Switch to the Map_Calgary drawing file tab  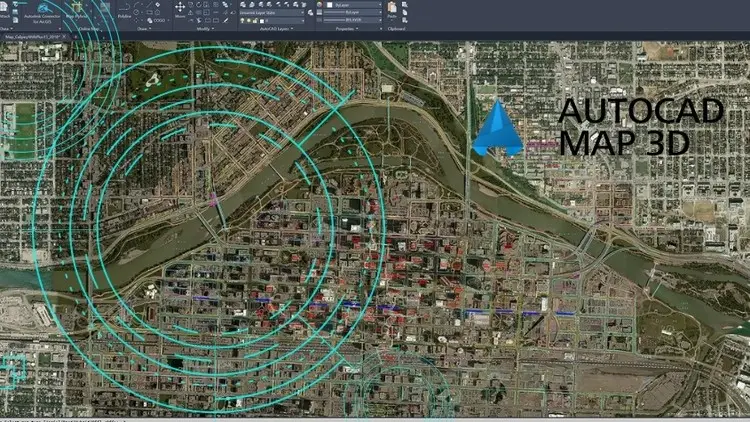click(x=32, y=36)
